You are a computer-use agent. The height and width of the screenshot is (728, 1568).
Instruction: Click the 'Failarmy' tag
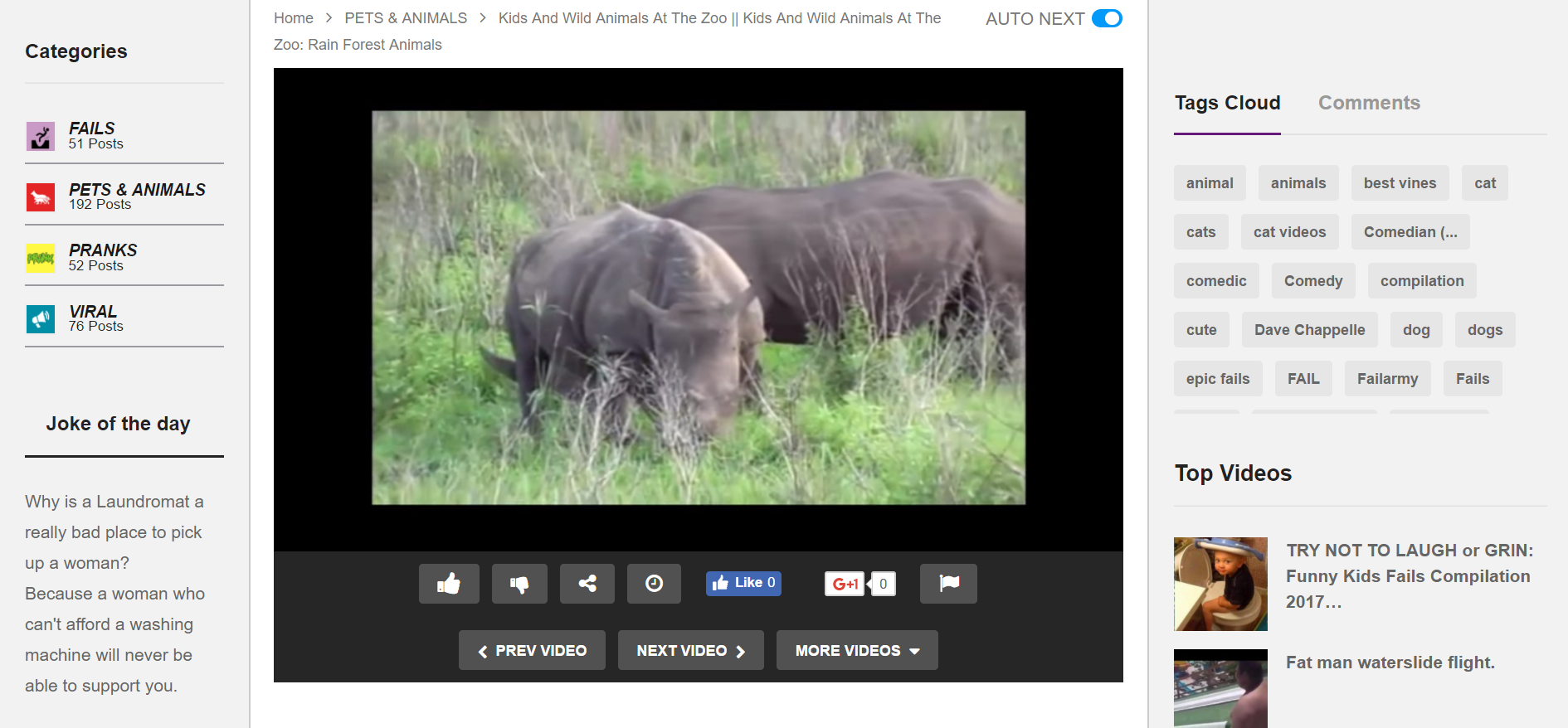[x=1387, y=379]
